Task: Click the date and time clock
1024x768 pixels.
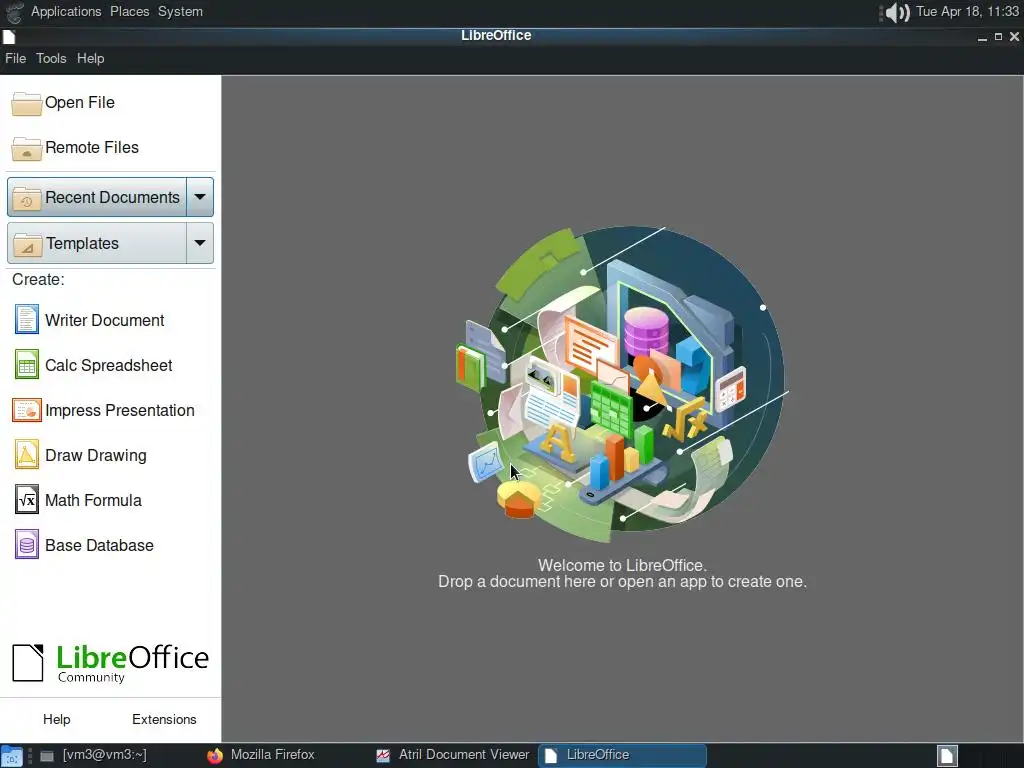Action: tap(967, 12)
